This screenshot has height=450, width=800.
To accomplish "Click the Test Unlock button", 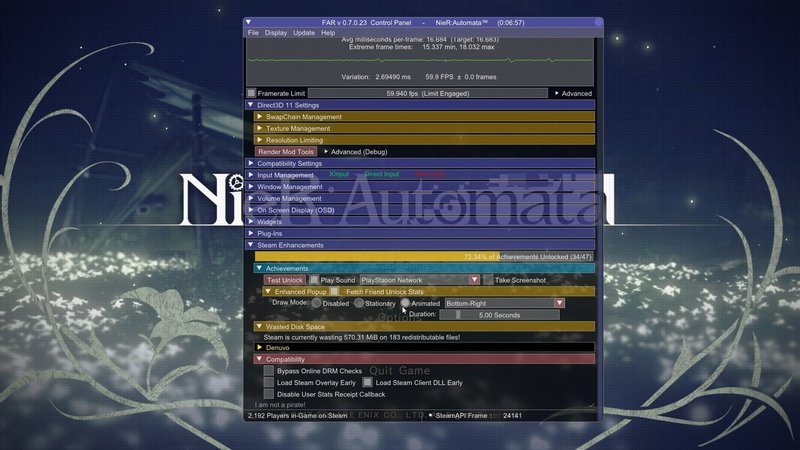I will 285,280.
